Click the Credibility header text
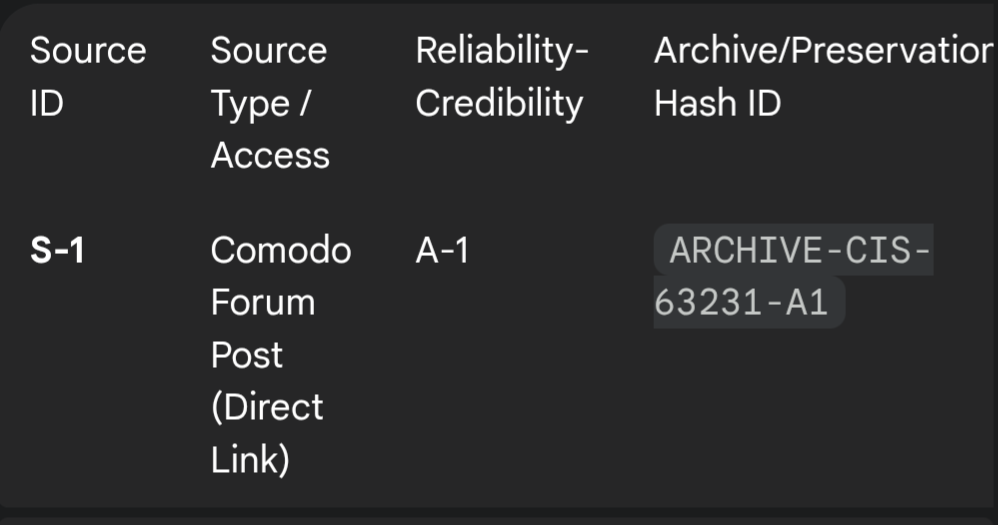998x525 pixels. 499,103
